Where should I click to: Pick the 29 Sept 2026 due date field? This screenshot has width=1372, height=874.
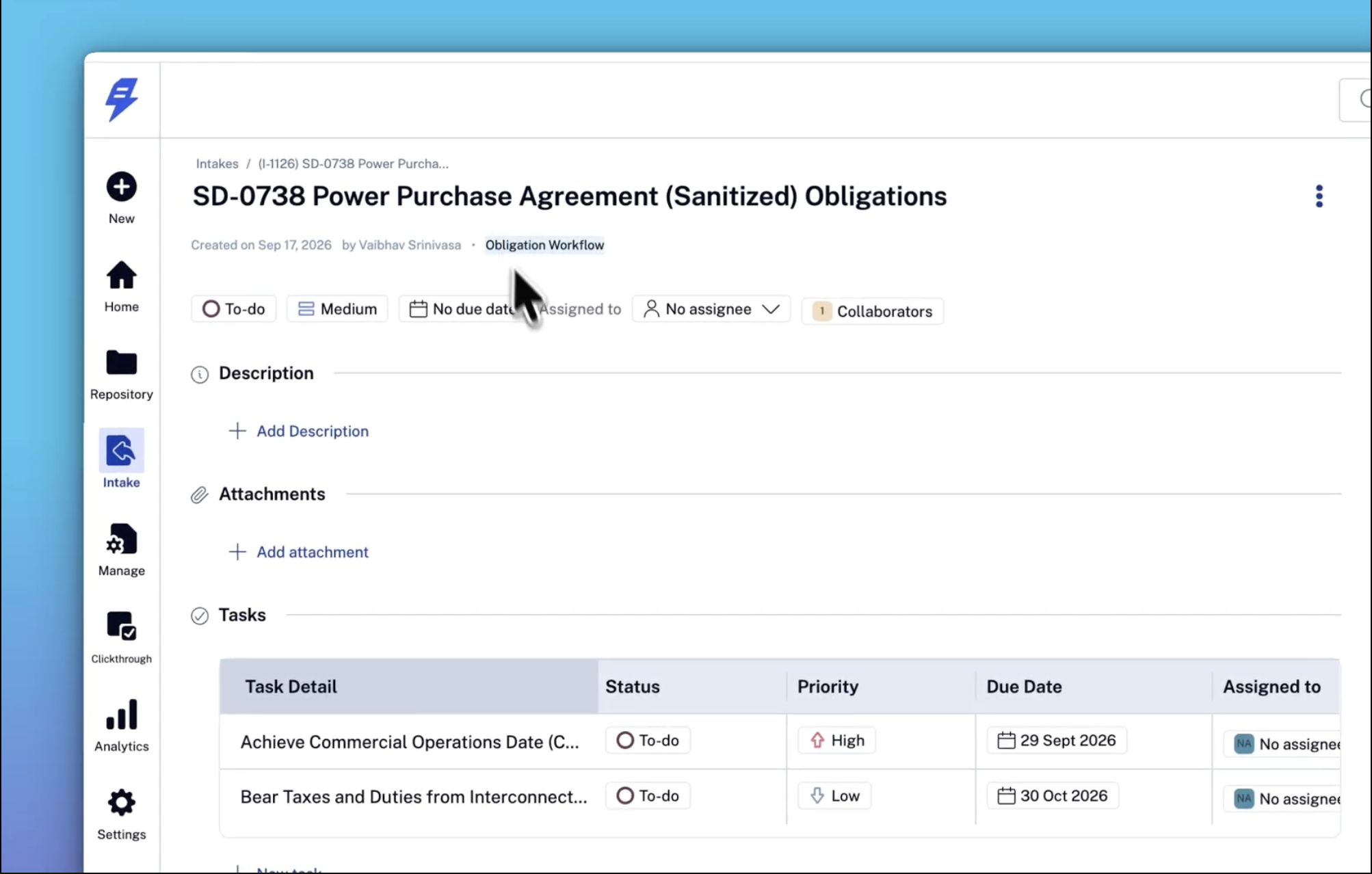click(1057, 741)
